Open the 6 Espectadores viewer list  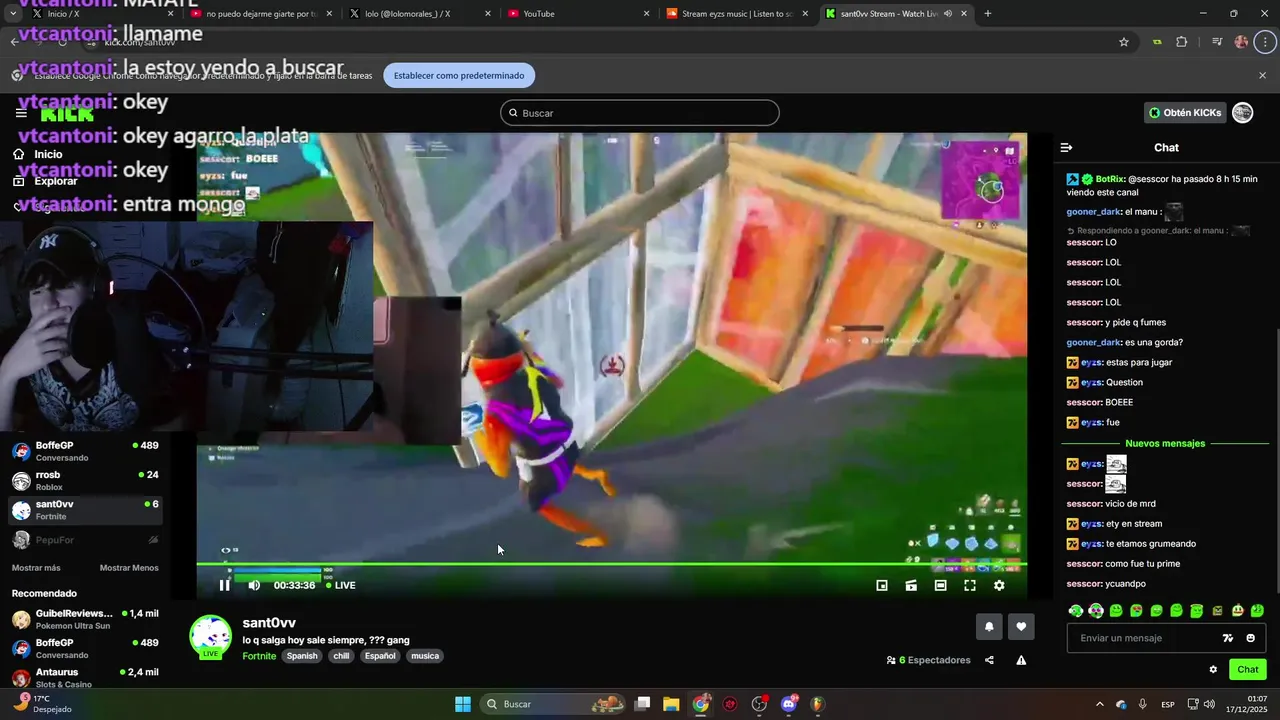(x=929, y=660)
